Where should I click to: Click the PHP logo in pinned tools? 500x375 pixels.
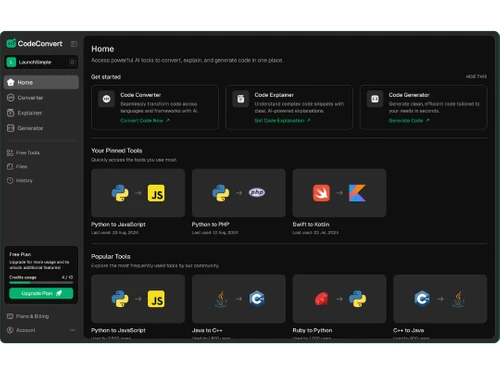click(x=257, y=192)
